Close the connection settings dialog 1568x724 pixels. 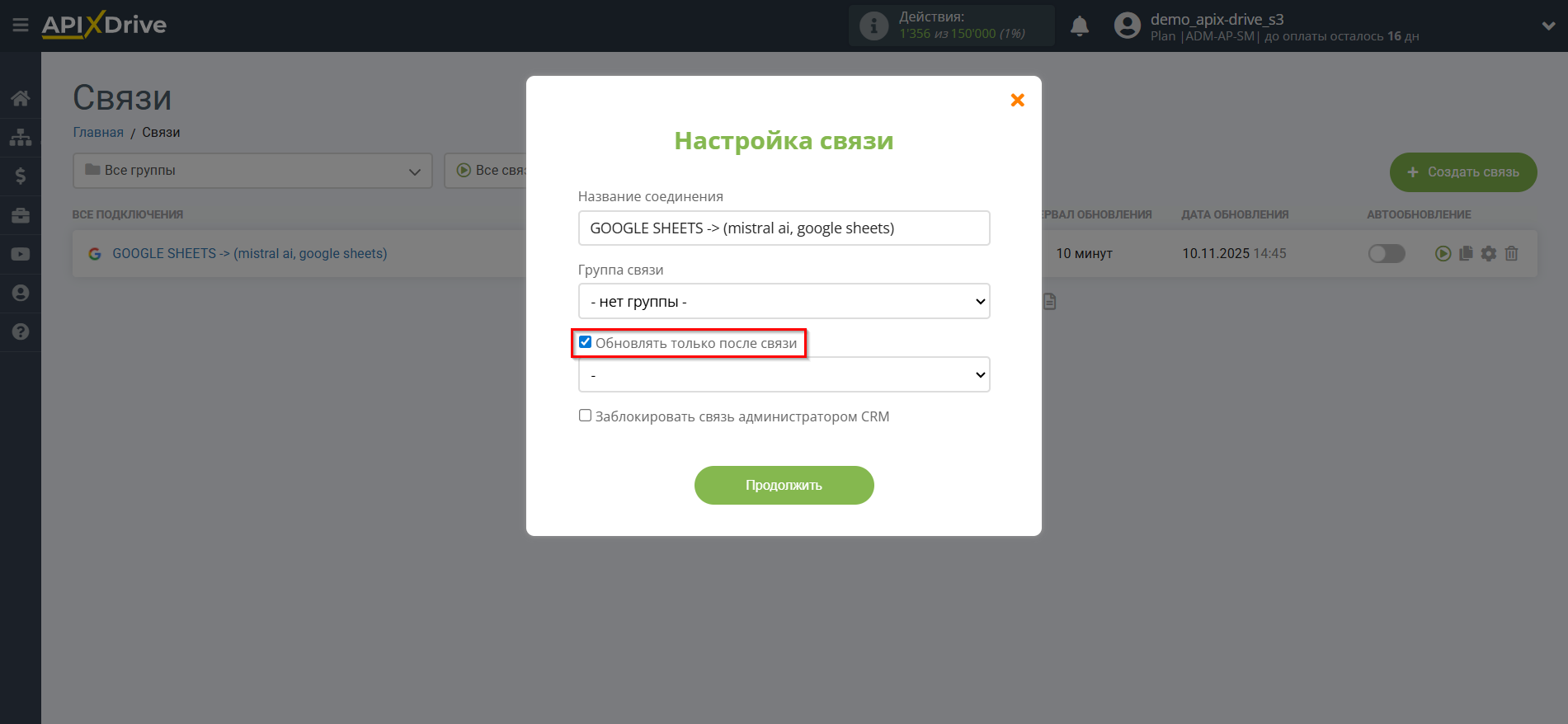click(1018, 100)
